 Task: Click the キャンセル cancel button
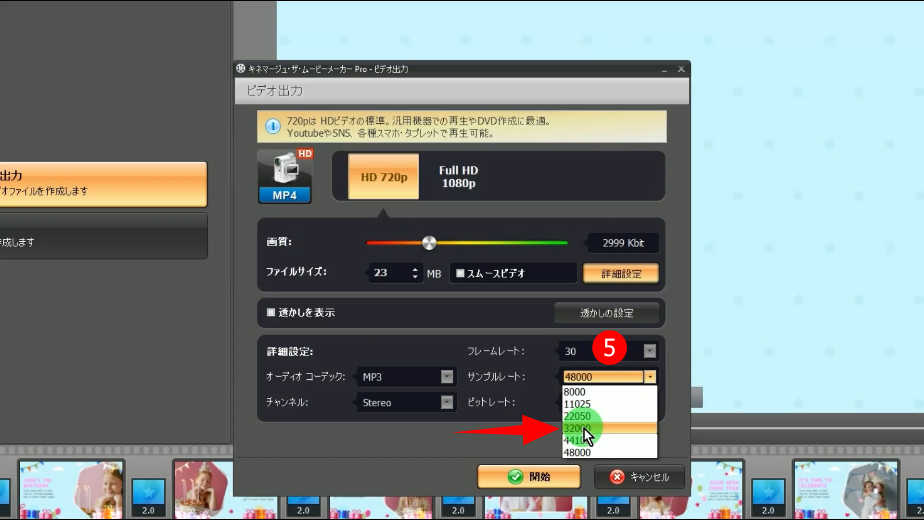tap(639, 477)
